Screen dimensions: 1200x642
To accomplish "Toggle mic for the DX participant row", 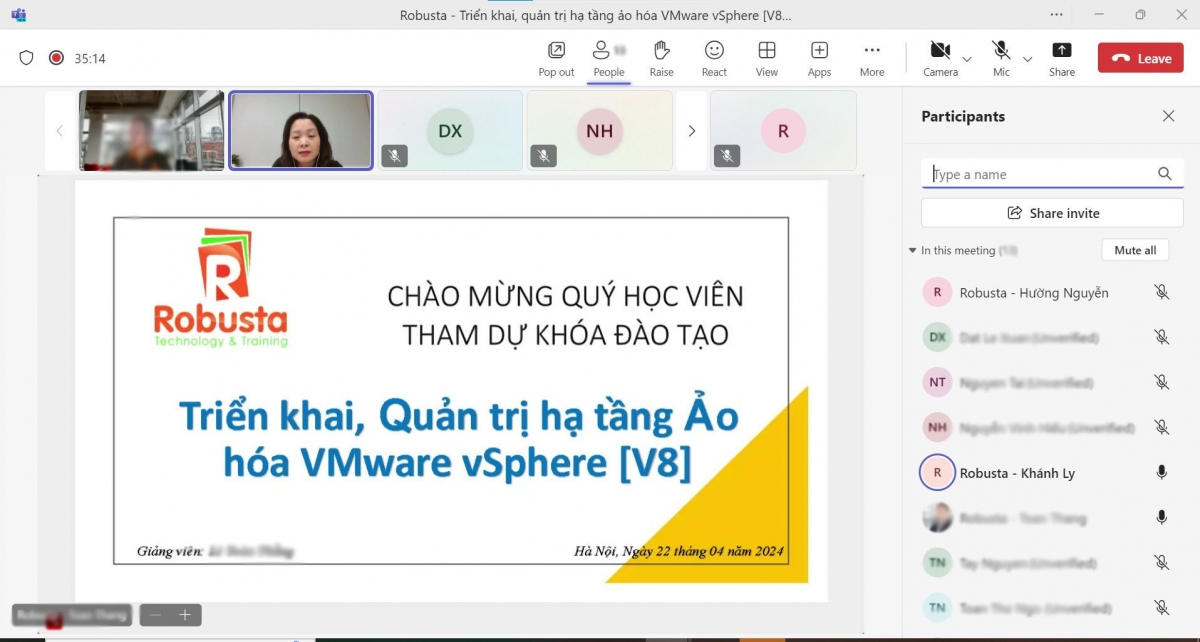I will pos(1161,338).
